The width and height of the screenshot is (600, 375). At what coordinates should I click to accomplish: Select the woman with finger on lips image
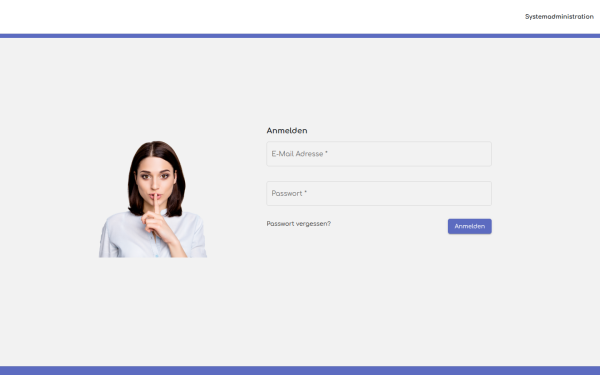(153, 199)
